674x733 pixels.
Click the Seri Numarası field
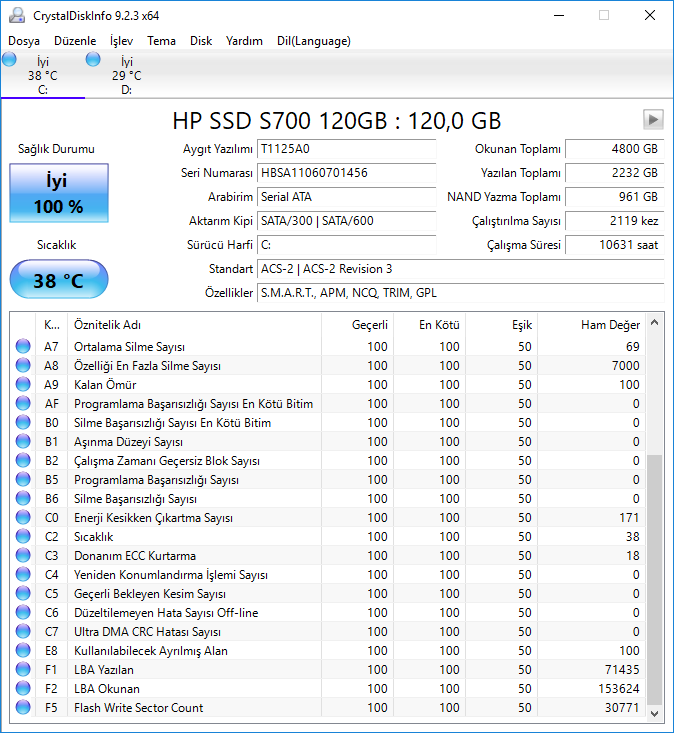[x=346, y=173]
